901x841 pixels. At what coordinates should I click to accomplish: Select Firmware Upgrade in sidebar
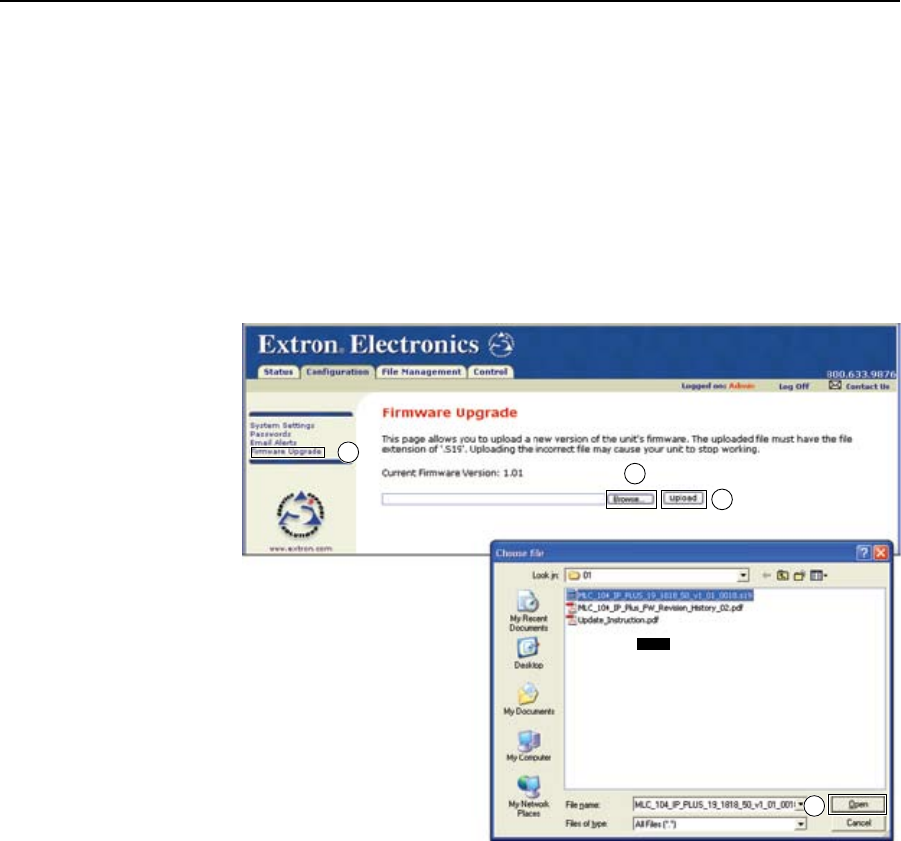tap(287, 452)
